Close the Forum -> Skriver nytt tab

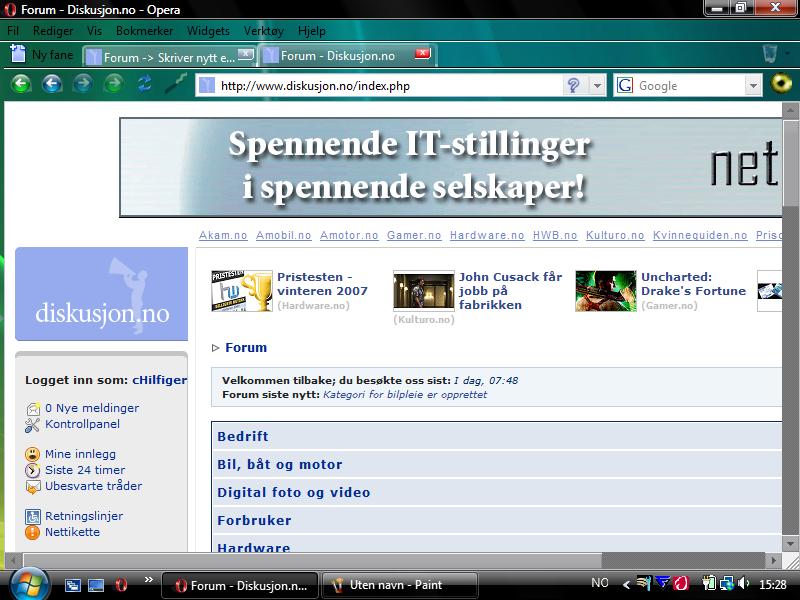click(x=246, y=54)
